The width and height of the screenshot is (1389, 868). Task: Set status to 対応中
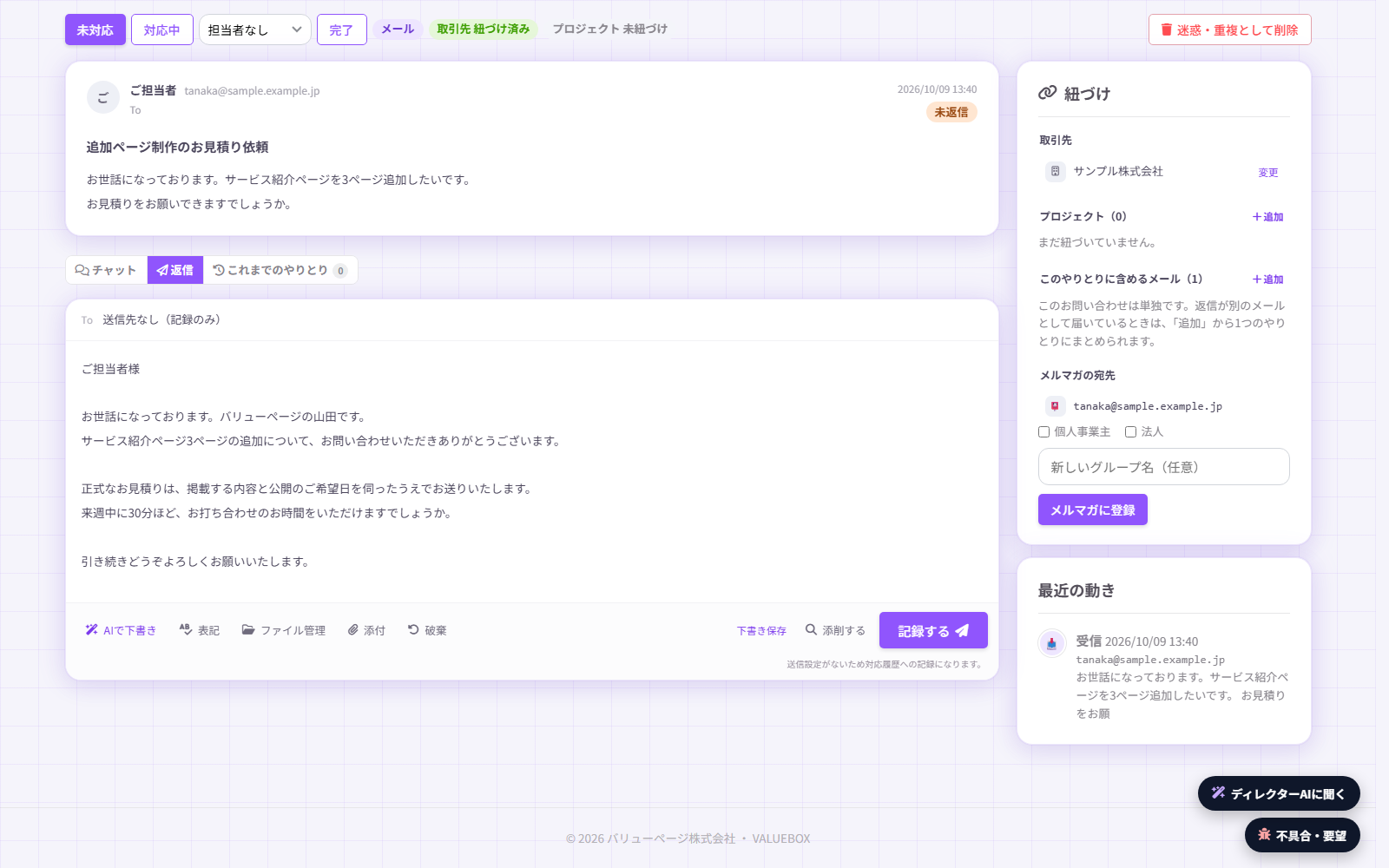coord(162,30)
